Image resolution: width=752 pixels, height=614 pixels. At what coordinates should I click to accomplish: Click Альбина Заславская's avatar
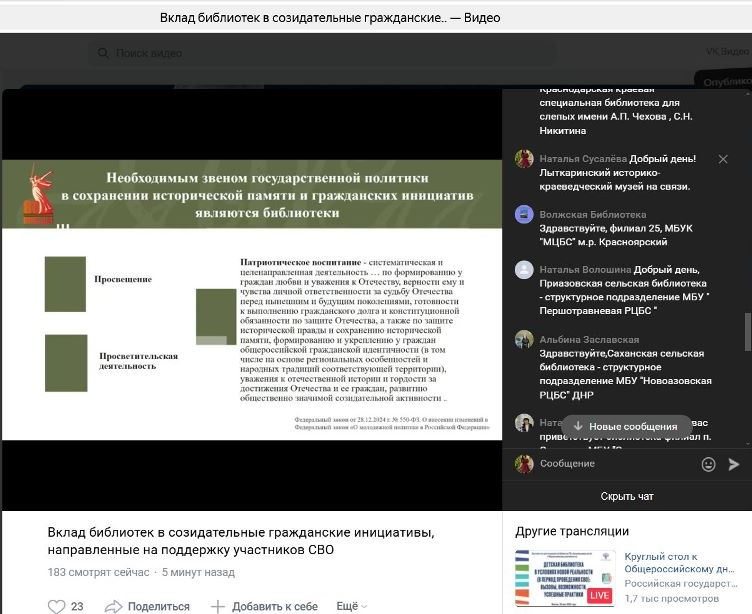point(524,340)
